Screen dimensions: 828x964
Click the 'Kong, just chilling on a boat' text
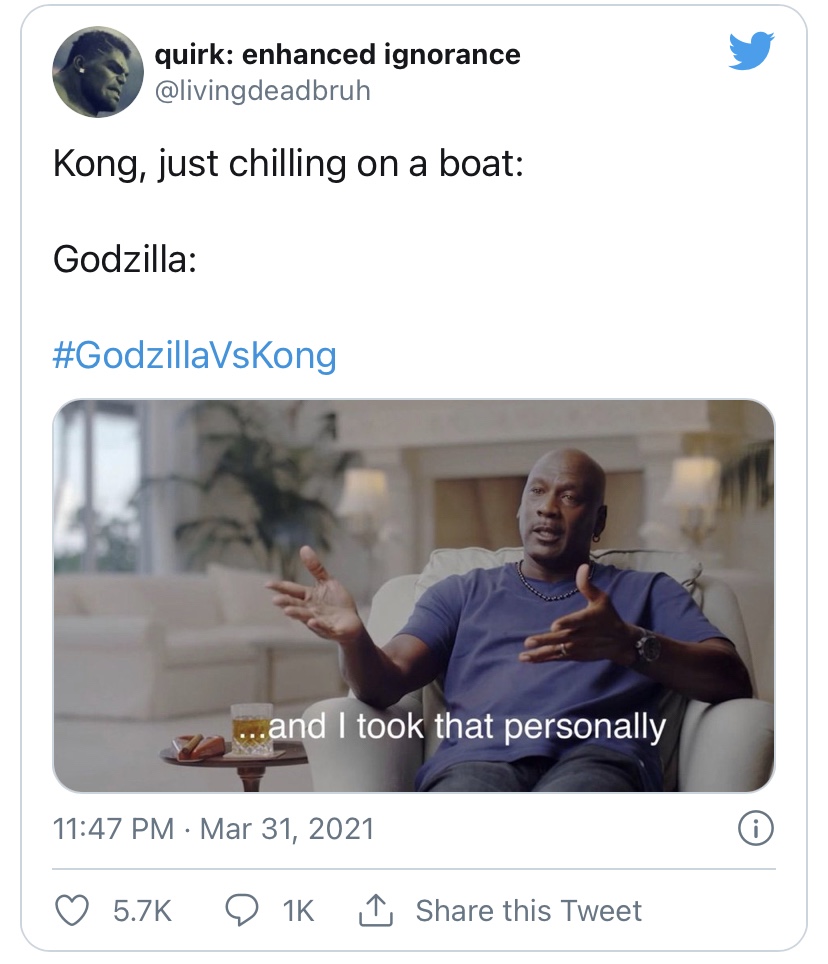tap(287, 162)
